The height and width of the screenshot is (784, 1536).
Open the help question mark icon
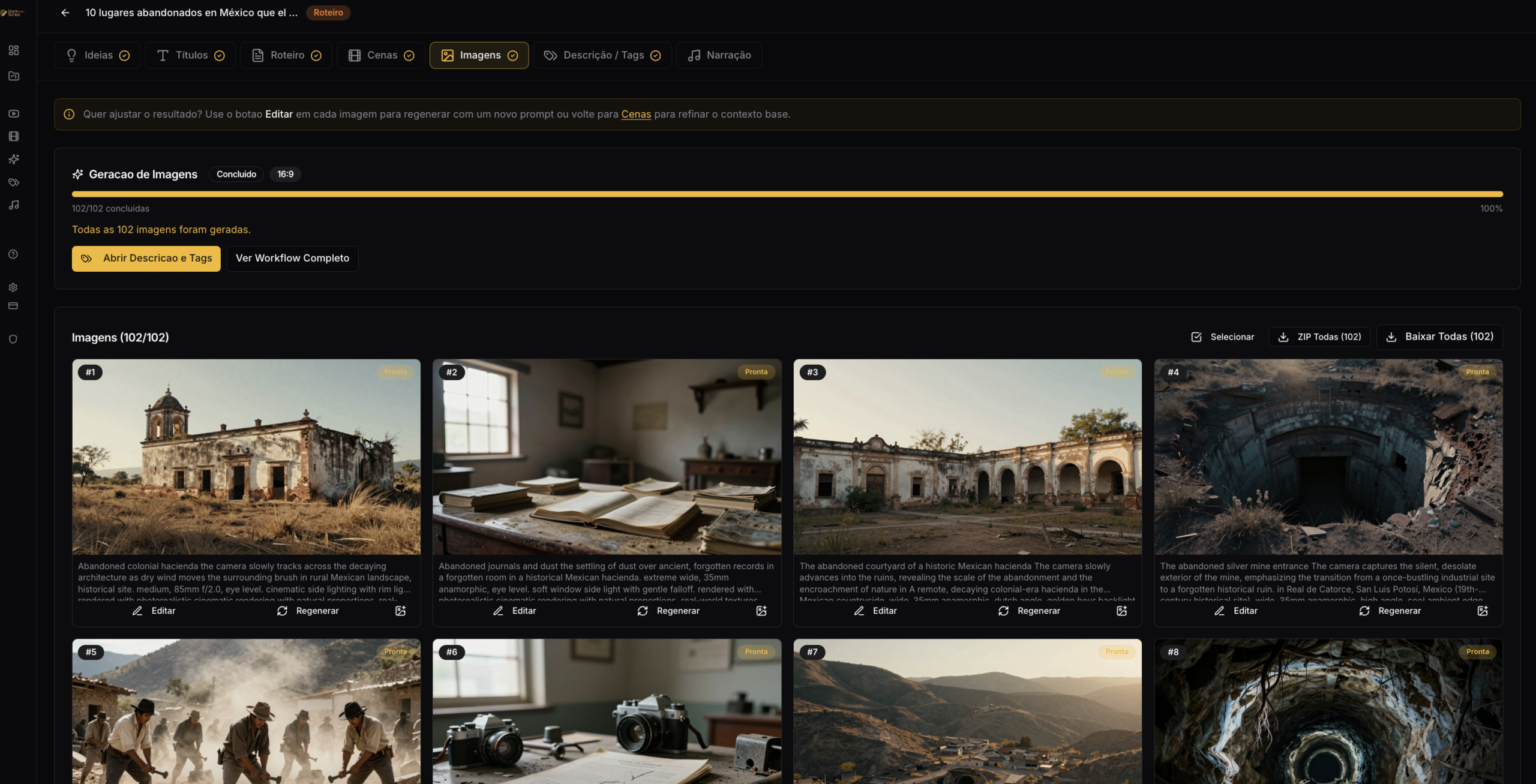[13, 254]
